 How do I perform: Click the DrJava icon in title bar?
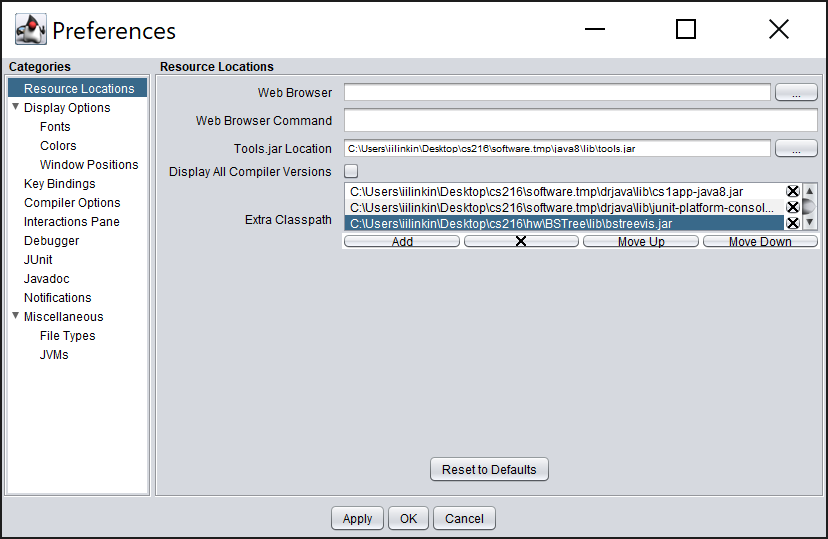tap(30, 30)
